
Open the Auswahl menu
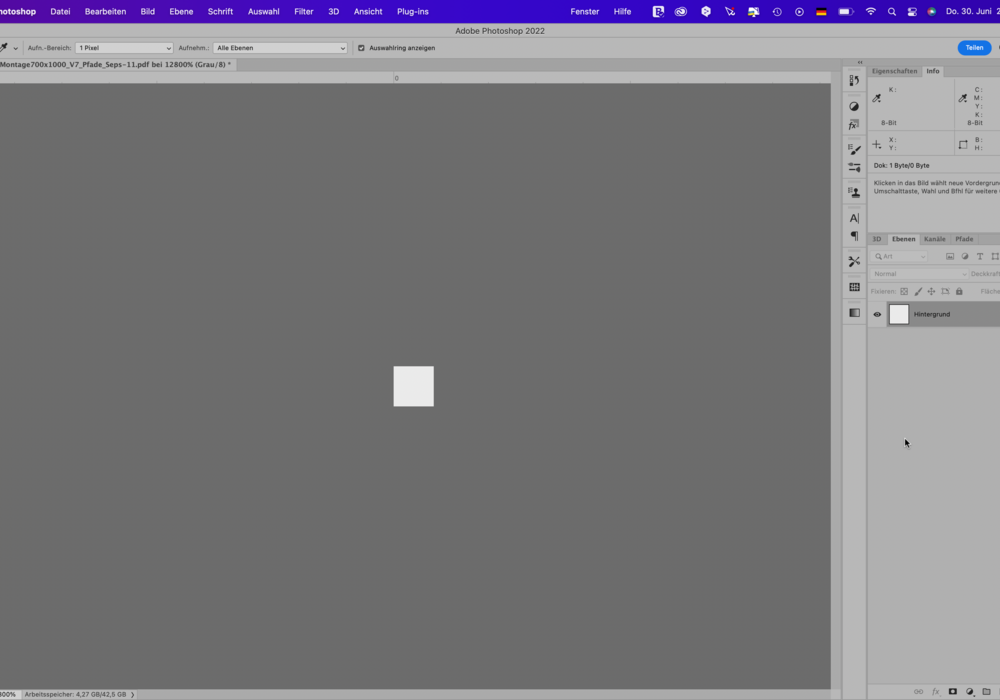(x=263, y=11)
